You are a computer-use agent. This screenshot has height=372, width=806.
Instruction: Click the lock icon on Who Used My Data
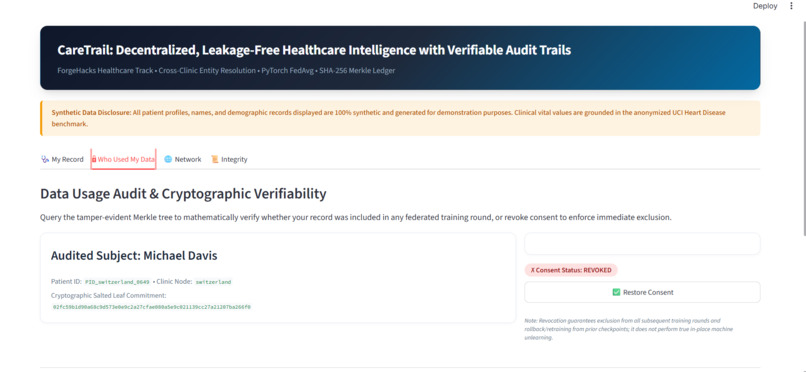click(94, 159)
